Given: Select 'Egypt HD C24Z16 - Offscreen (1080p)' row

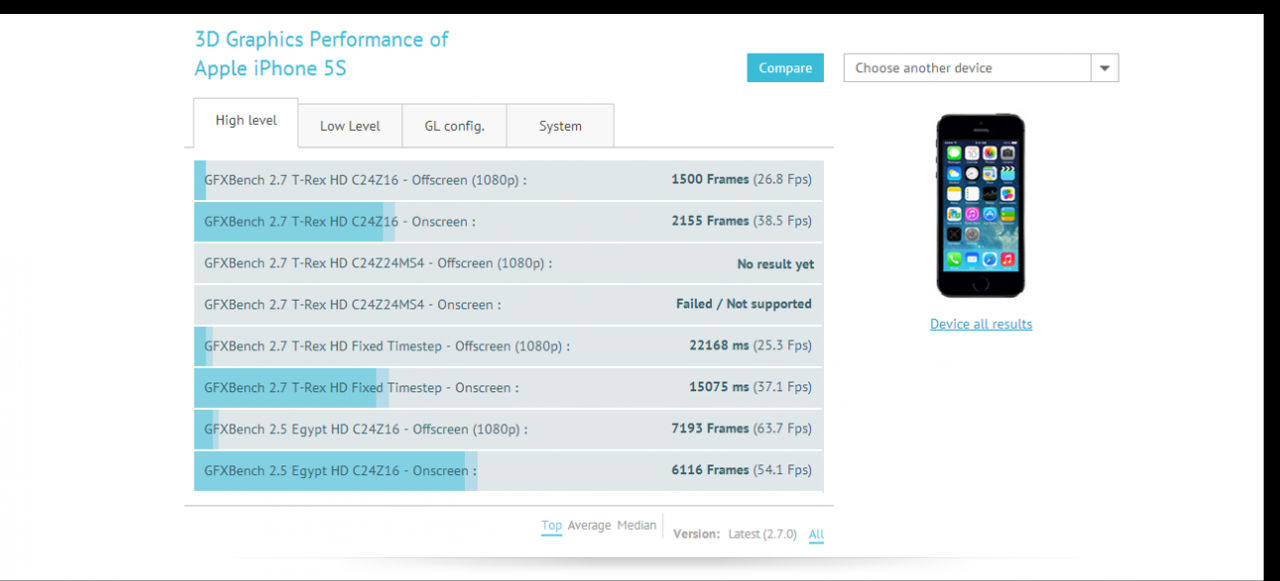Looking at the screenshot, I should click(x=508, y=429).
